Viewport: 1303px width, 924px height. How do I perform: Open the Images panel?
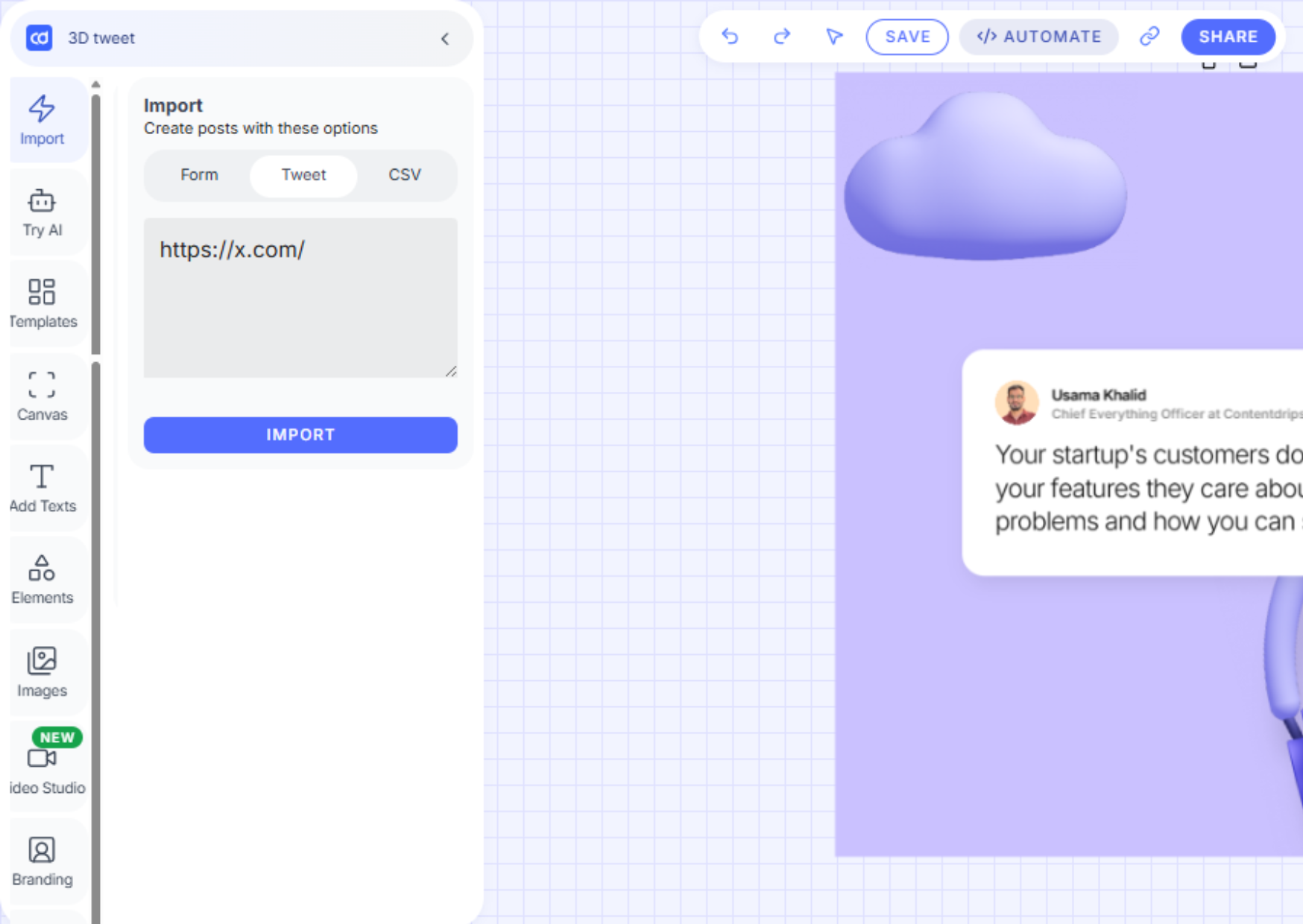point(42,671)
